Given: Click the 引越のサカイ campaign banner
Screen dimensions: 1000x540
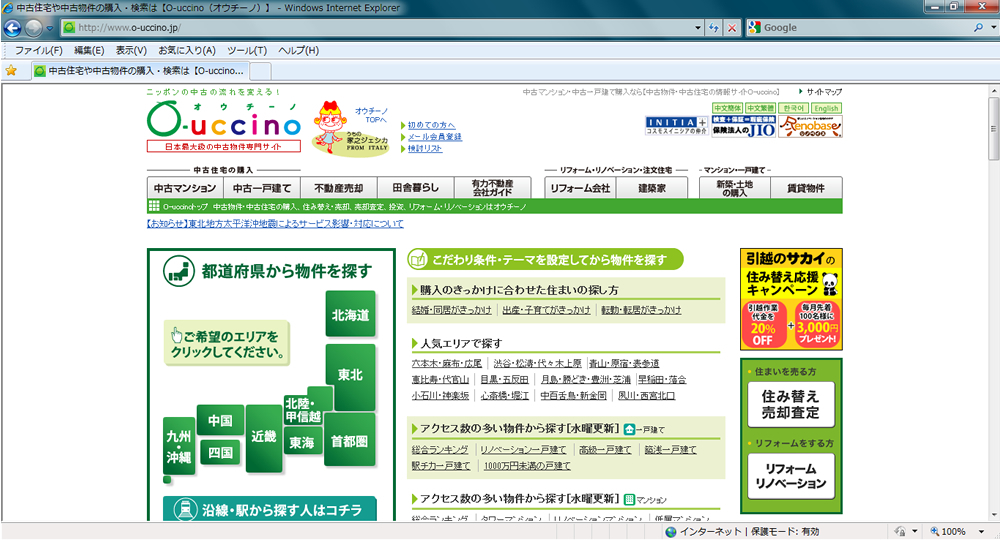Looking at the screenshot, I should coord(791,299).
